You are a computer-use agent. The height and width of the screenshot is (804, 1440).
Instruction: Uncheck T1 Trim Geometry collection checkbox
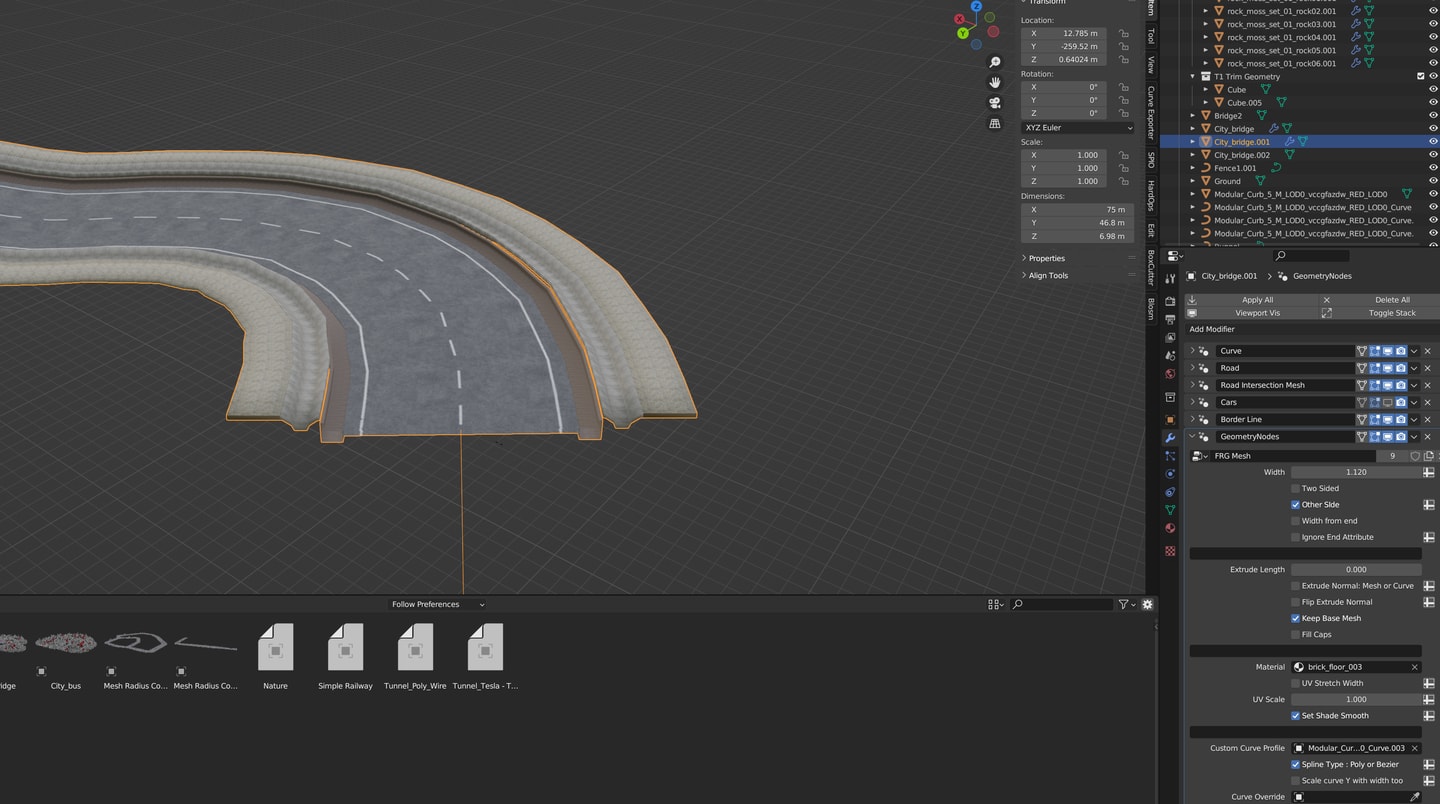point(1420,76)
